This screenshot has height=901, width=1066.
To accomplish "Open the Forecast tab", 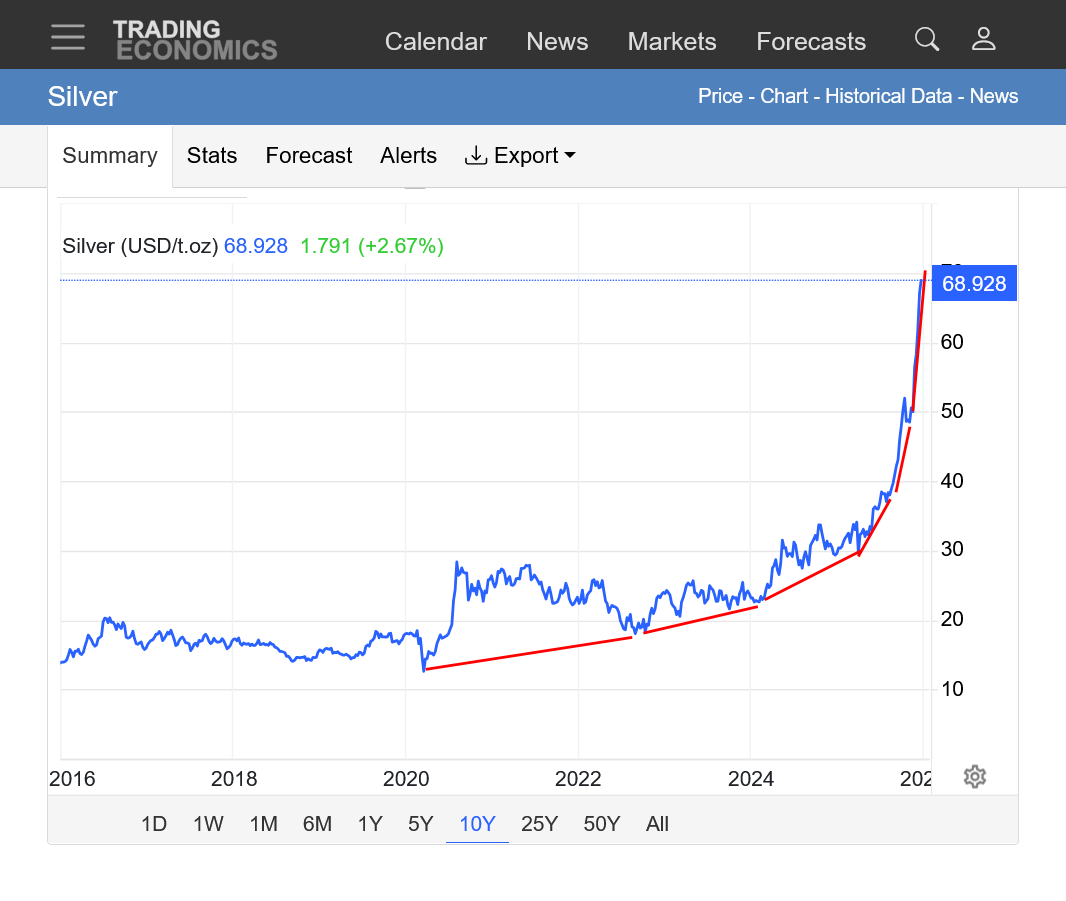I will [308, 156].
